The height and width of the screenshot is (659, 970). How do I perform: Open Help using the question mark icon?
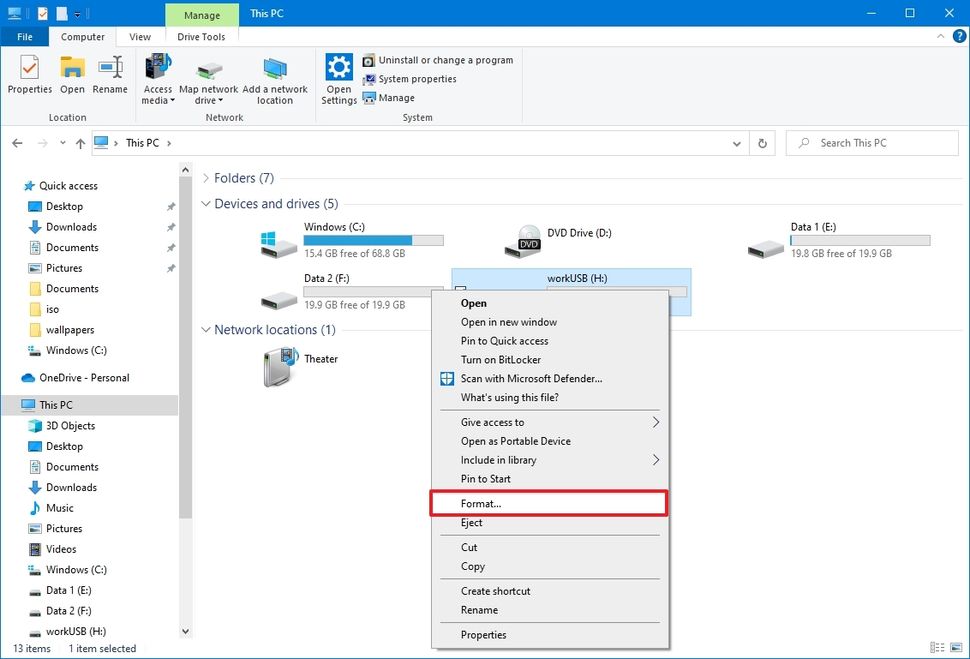[961, 36]
